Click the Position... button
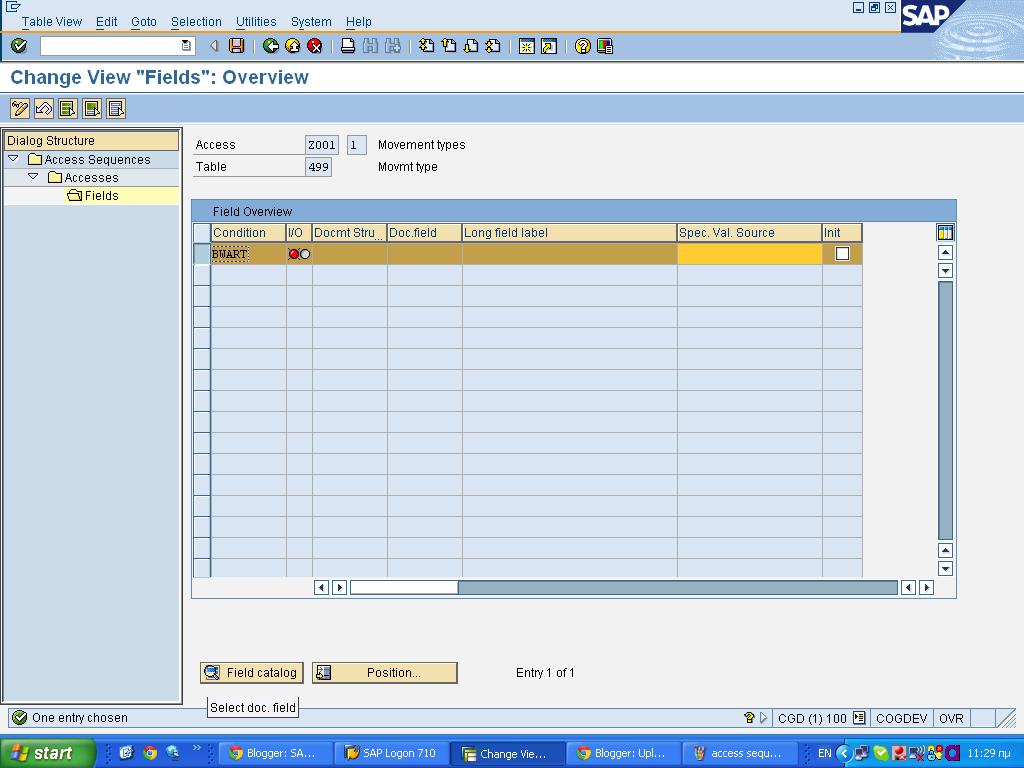The width and height of the screenshot is (1024, 768). pos(385,673)
